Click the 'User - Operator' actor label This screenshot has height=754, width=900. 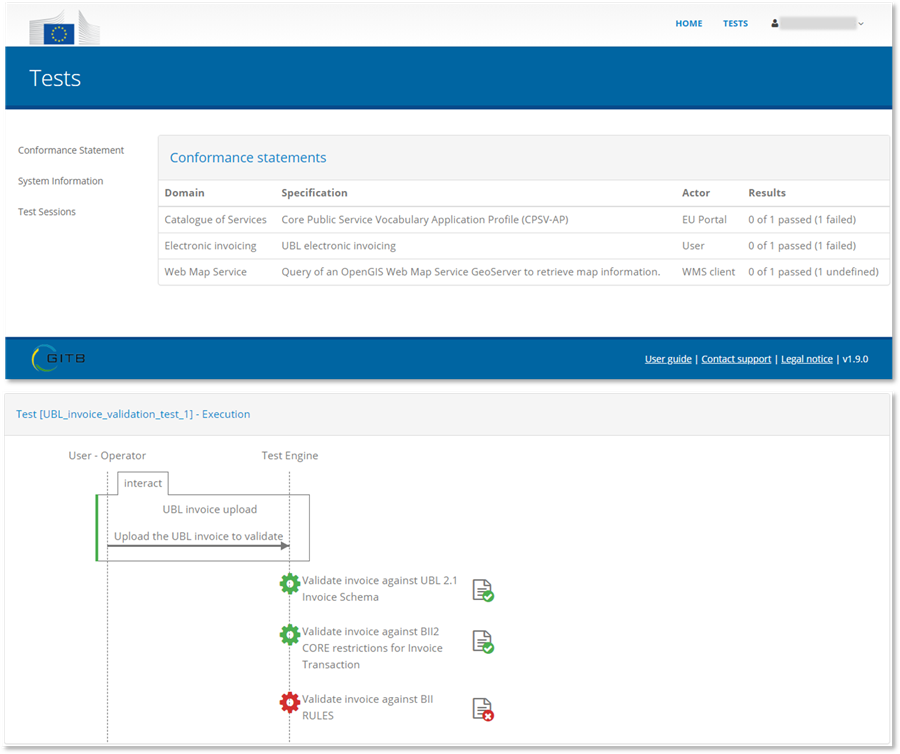click(107, 456)
